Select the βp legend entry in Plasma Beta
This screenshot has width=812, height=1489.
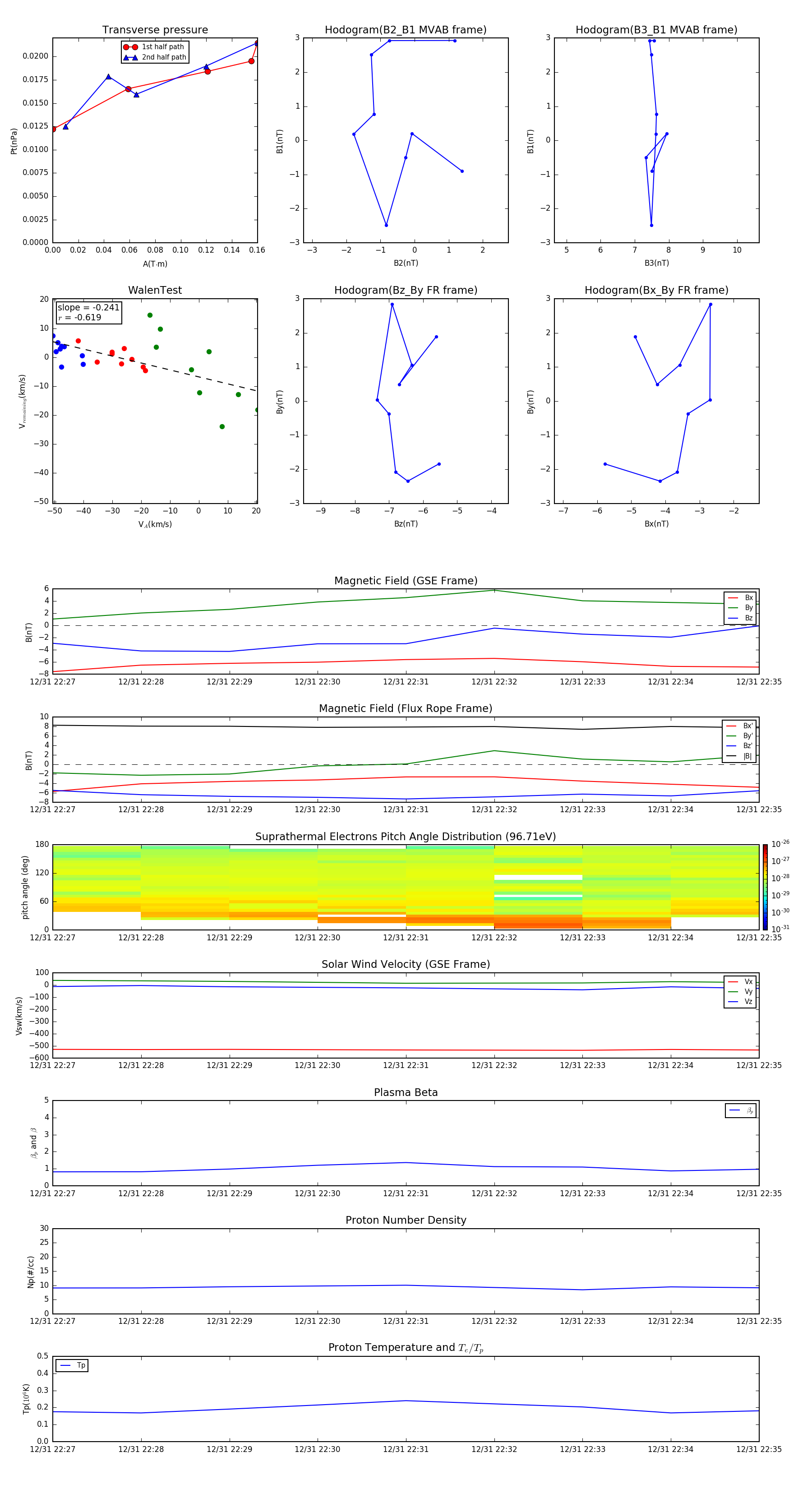[741, 1110]
